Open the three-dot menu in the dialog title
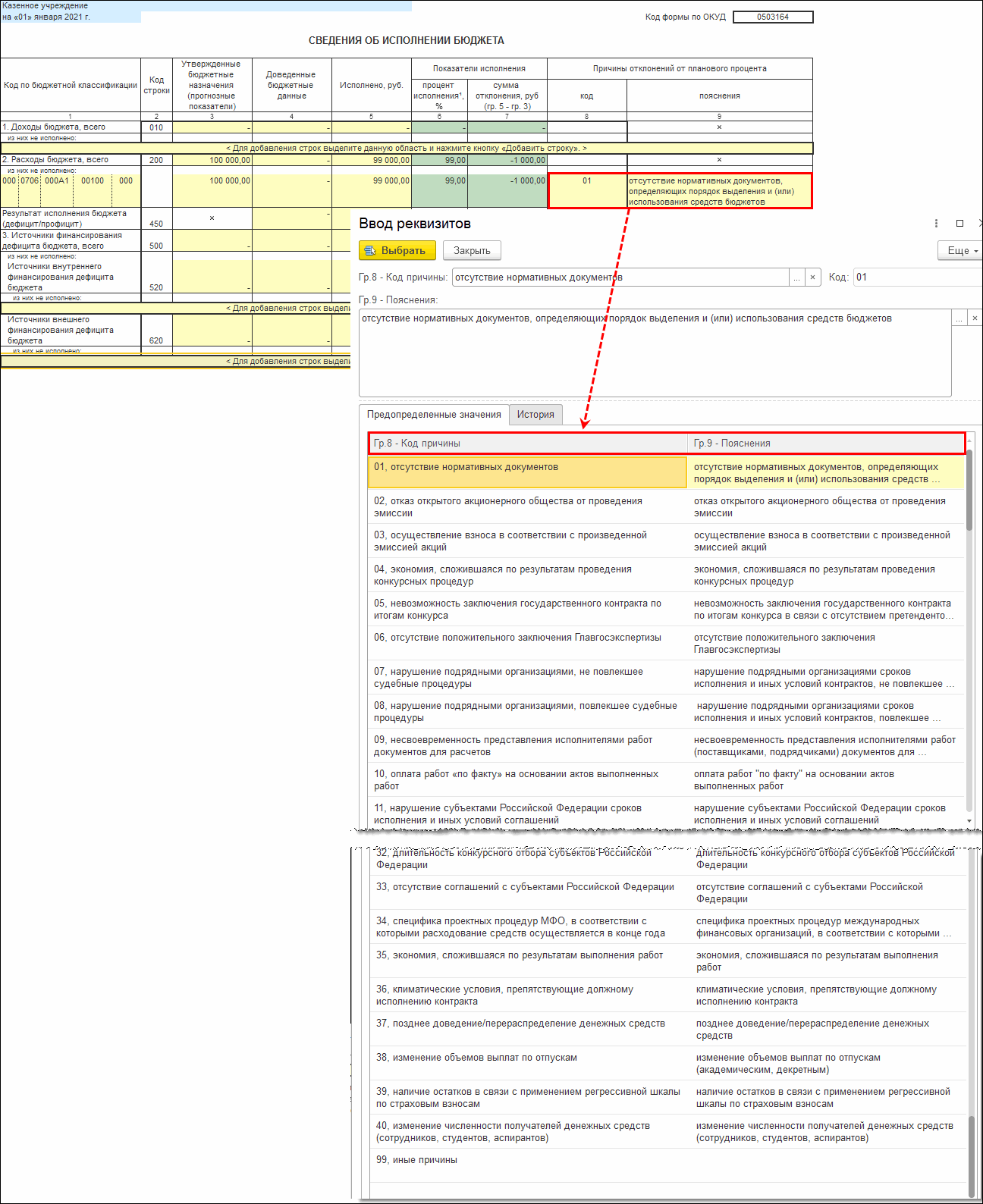Screen dimensions: 983x1204 click(x=936, y=224)
